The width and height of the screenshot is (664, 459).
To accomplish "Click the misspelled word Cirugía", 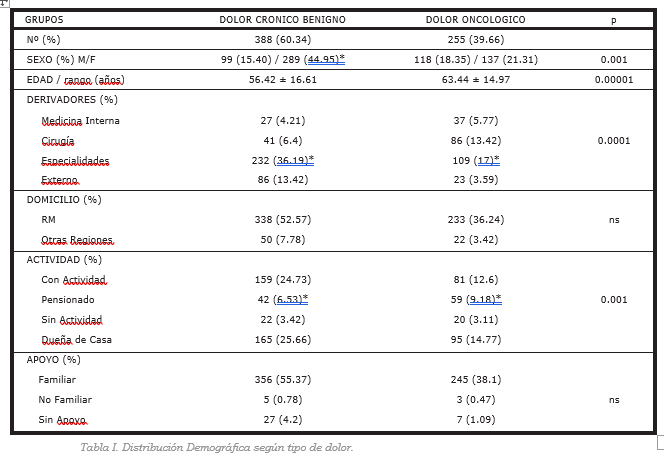I will (x=58, y=141).
